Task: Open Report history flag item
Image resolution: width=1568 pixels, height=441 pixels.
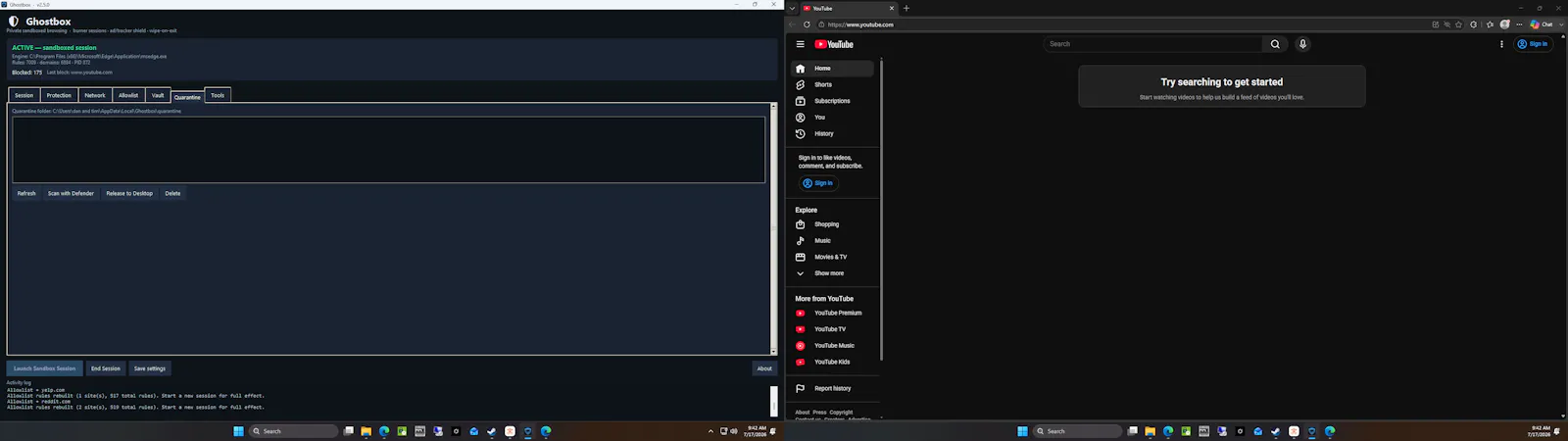Action: tap(832, 389)
